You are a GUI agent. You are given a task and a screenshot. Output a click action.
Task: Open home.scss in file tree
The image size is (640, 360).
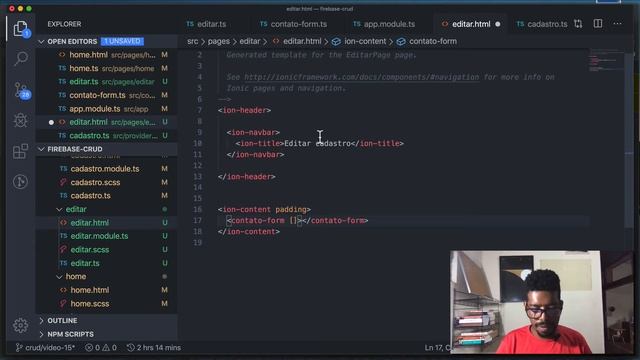107,303
